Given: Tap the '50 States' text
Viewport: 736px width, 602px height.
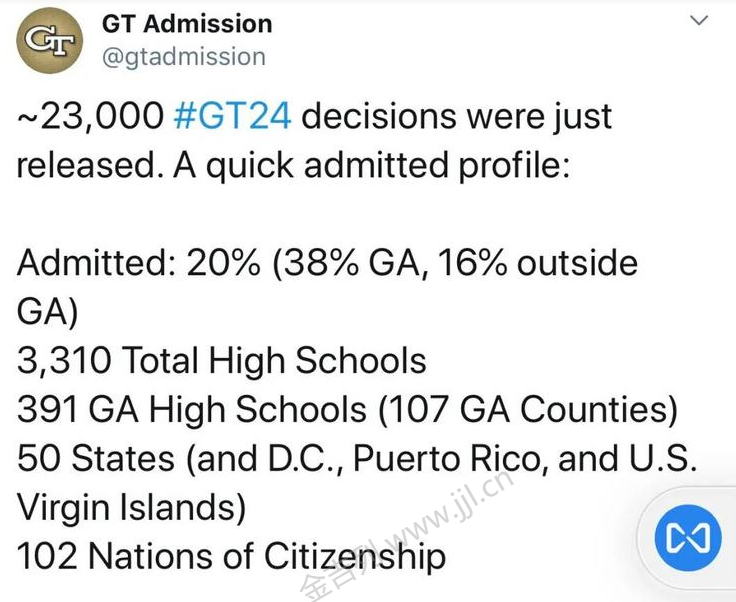Looking at the screenshot, I should click(96, 458).
